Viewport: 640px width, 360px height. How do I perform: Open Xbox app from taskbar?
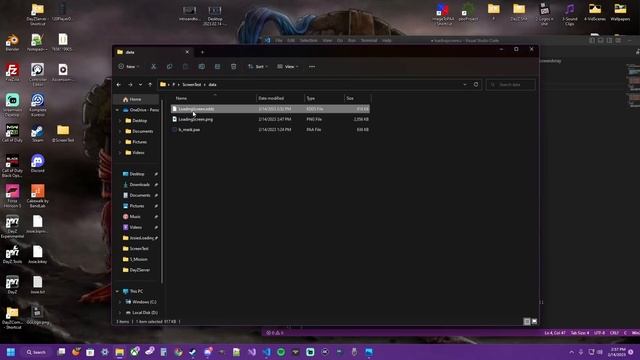point(135,352)
